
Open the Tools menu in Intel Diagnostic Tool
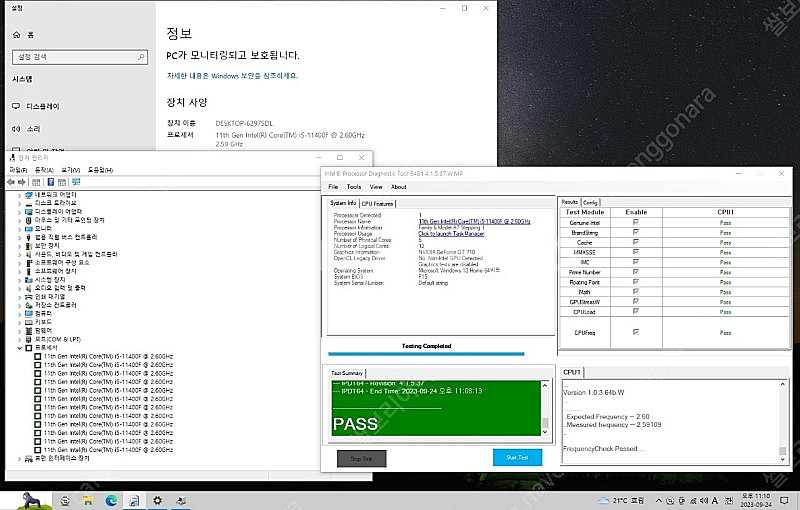354,187
